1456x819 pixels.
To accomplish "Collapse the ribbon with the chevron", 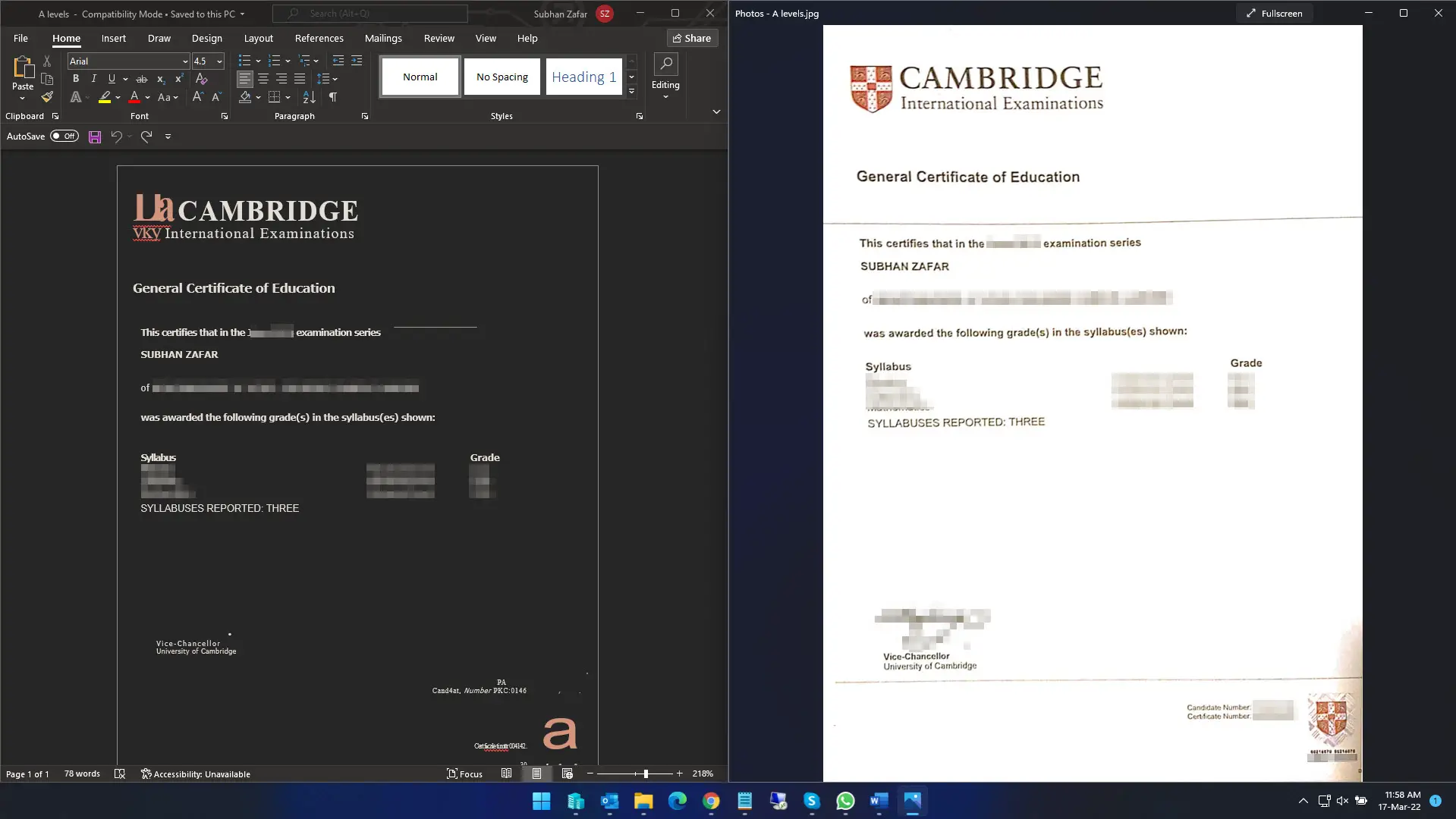I will point(716,112).
